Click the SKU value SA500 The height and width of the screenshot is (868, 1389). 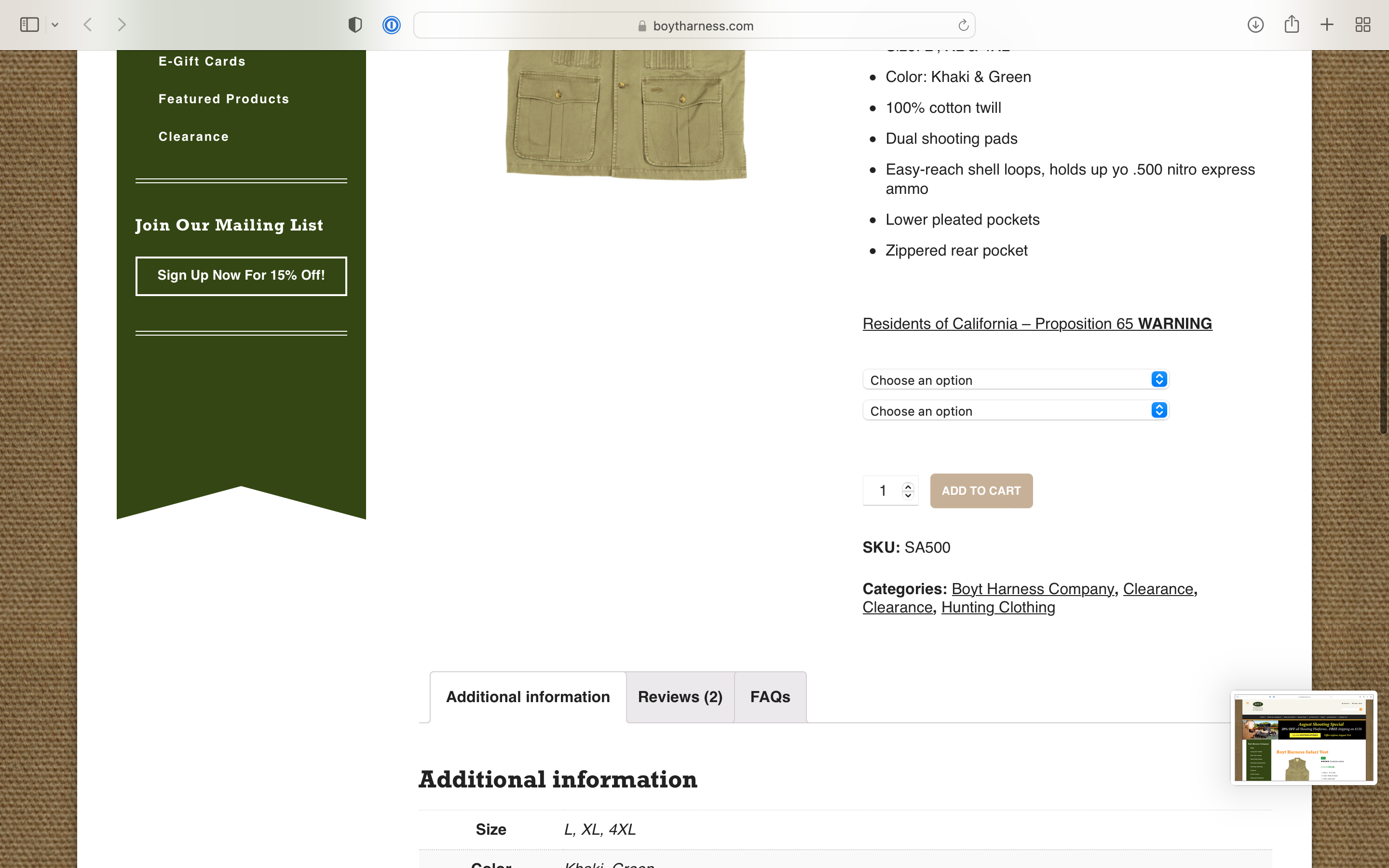pos(927,548)
